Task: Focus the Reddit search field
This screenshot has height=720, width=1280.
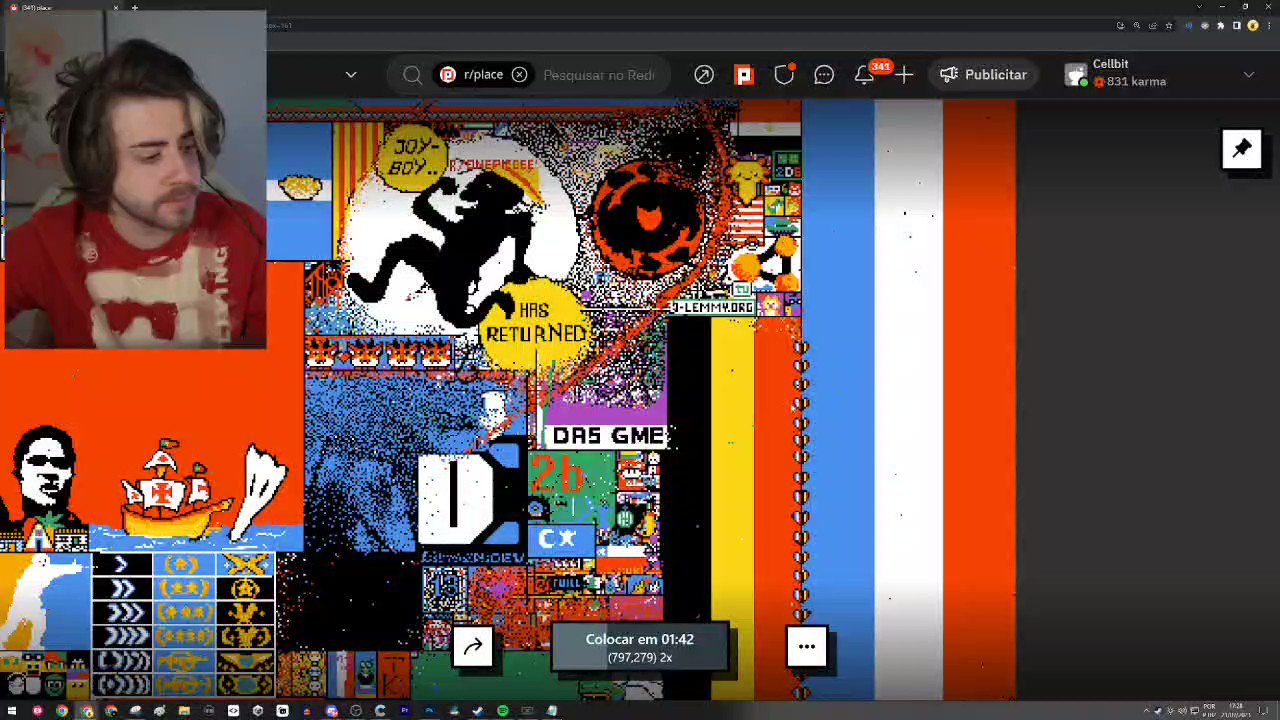Action: (x=599, y=75)
